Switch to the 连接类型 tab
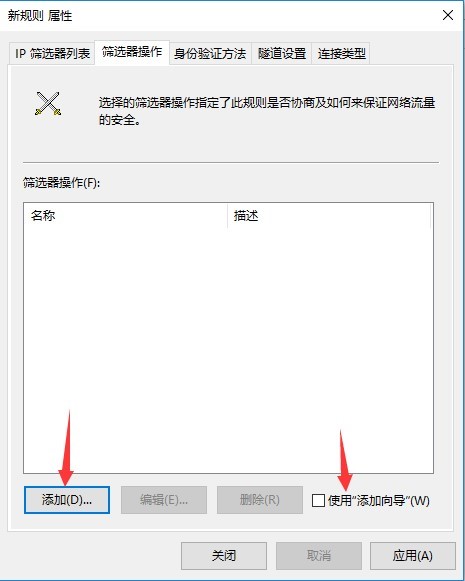This screenshot has width=465, height=581. coord(341,54)
